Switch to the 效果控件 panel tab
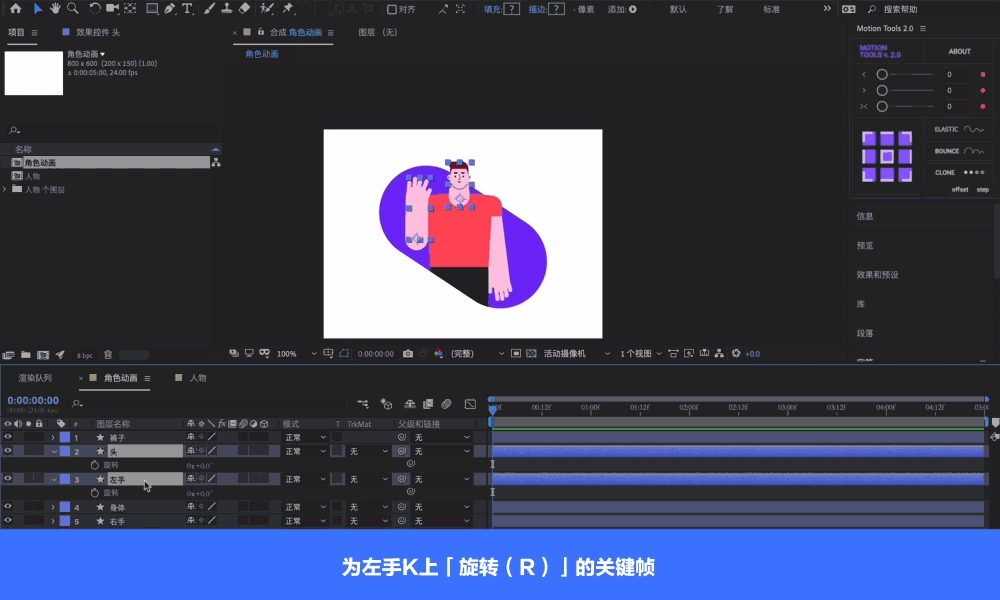This screenshot has height=600, width=1000. (95, 31)
